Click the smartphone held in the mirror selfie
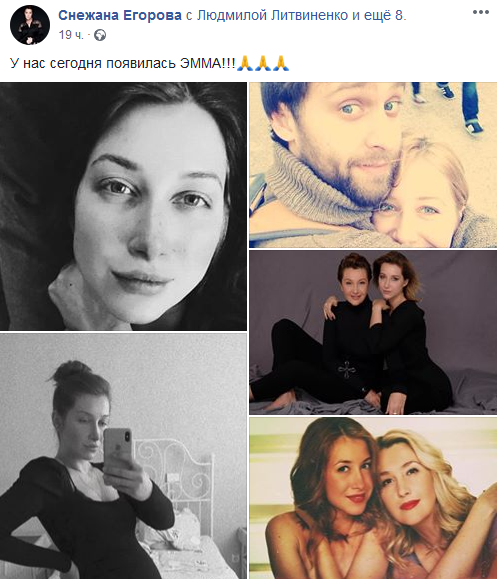The width and height of the screenshot is (497, 579). (x=117, y=451)
